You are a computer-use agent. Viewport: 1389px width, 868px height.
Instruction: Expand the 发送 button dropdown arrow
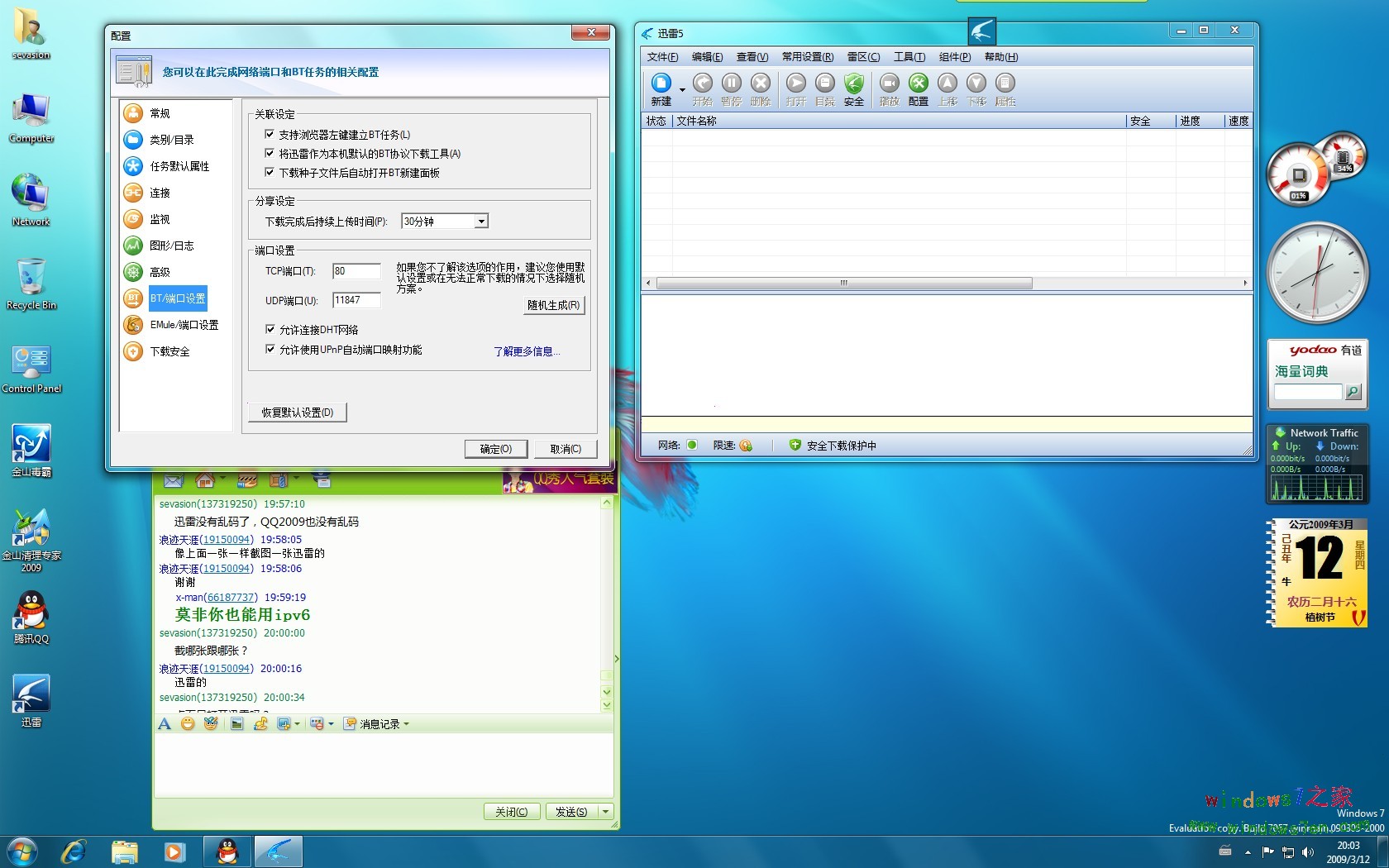[605, 812]
